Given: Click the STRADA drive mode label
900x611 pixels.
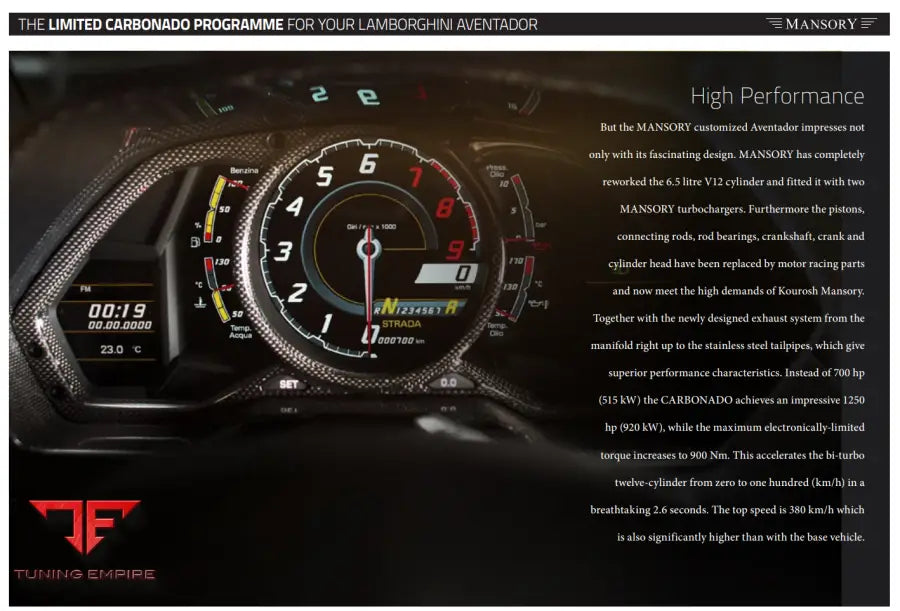Looking at the screenshot, I should coord(401,324).
